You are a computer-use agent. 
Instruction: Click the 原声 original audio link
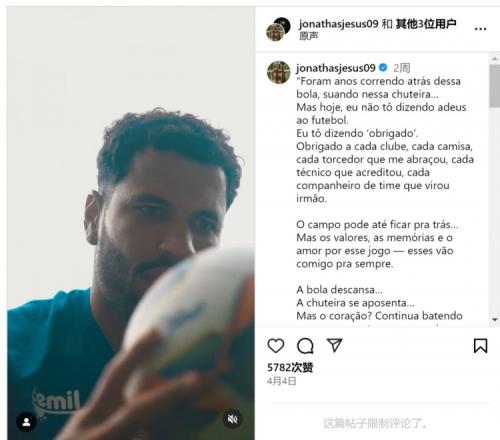click(308, 36)
